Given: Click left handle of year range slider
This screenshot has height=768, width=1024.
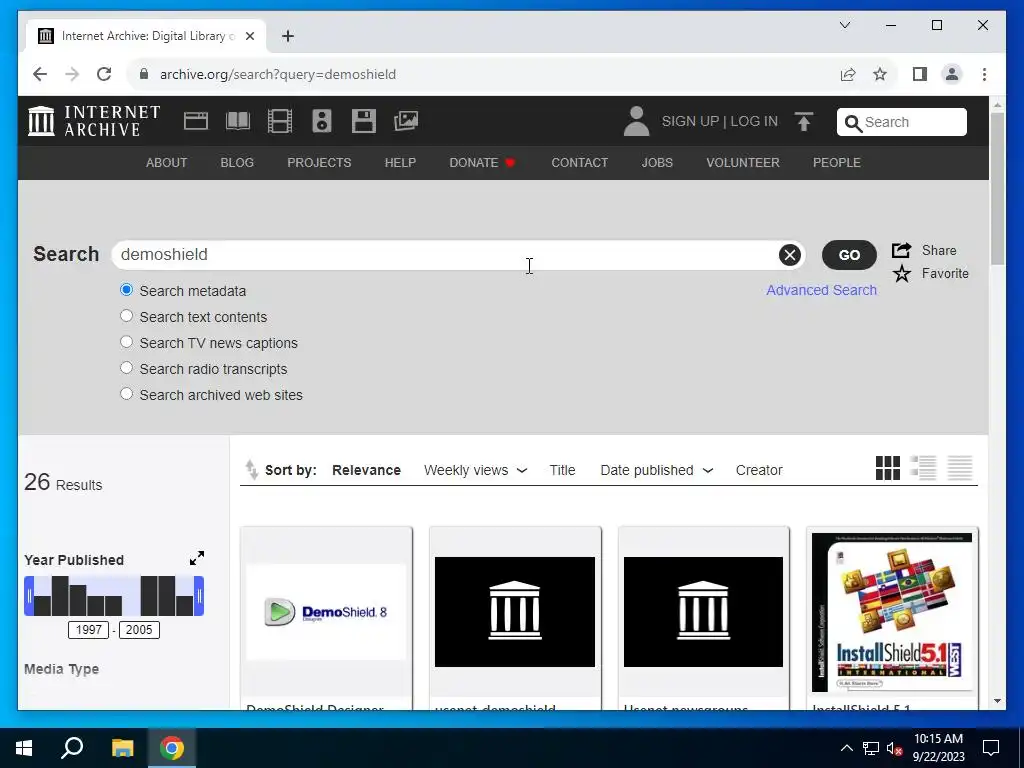Looking at the screenshot, I should pyautogui.click(x=29, y=596).
